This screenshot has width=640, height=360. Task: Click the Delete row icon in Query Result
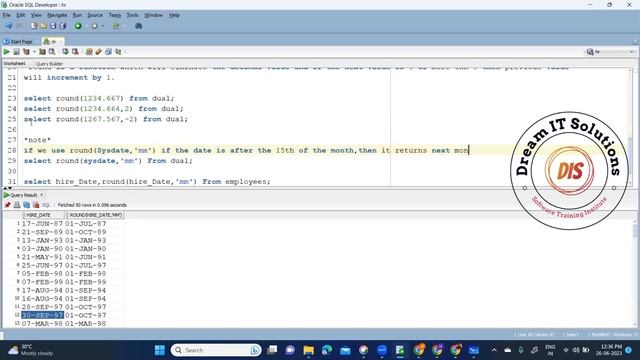(x=36, y=205)
